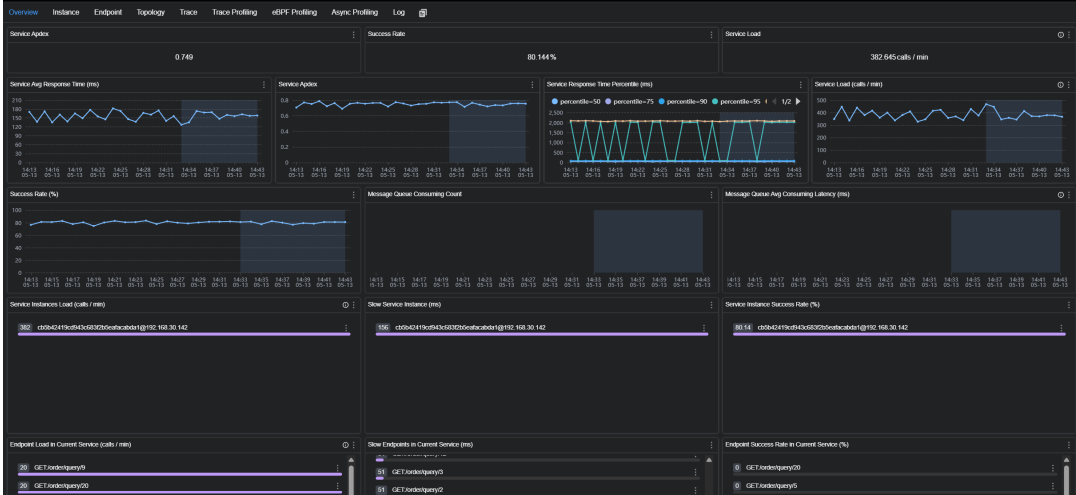Open row menu for GET:/order/query/5 success rate

(1052, 485)
